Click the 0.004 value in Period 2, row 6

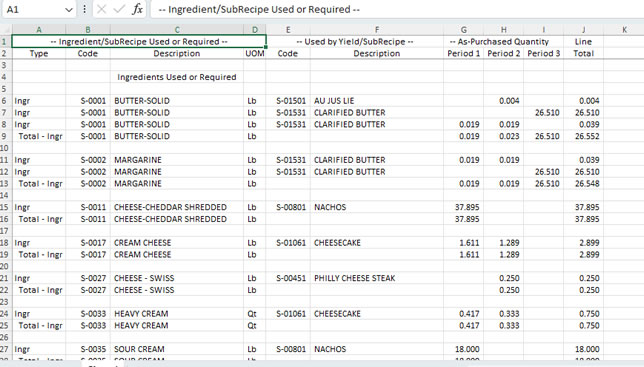(504, 101)
